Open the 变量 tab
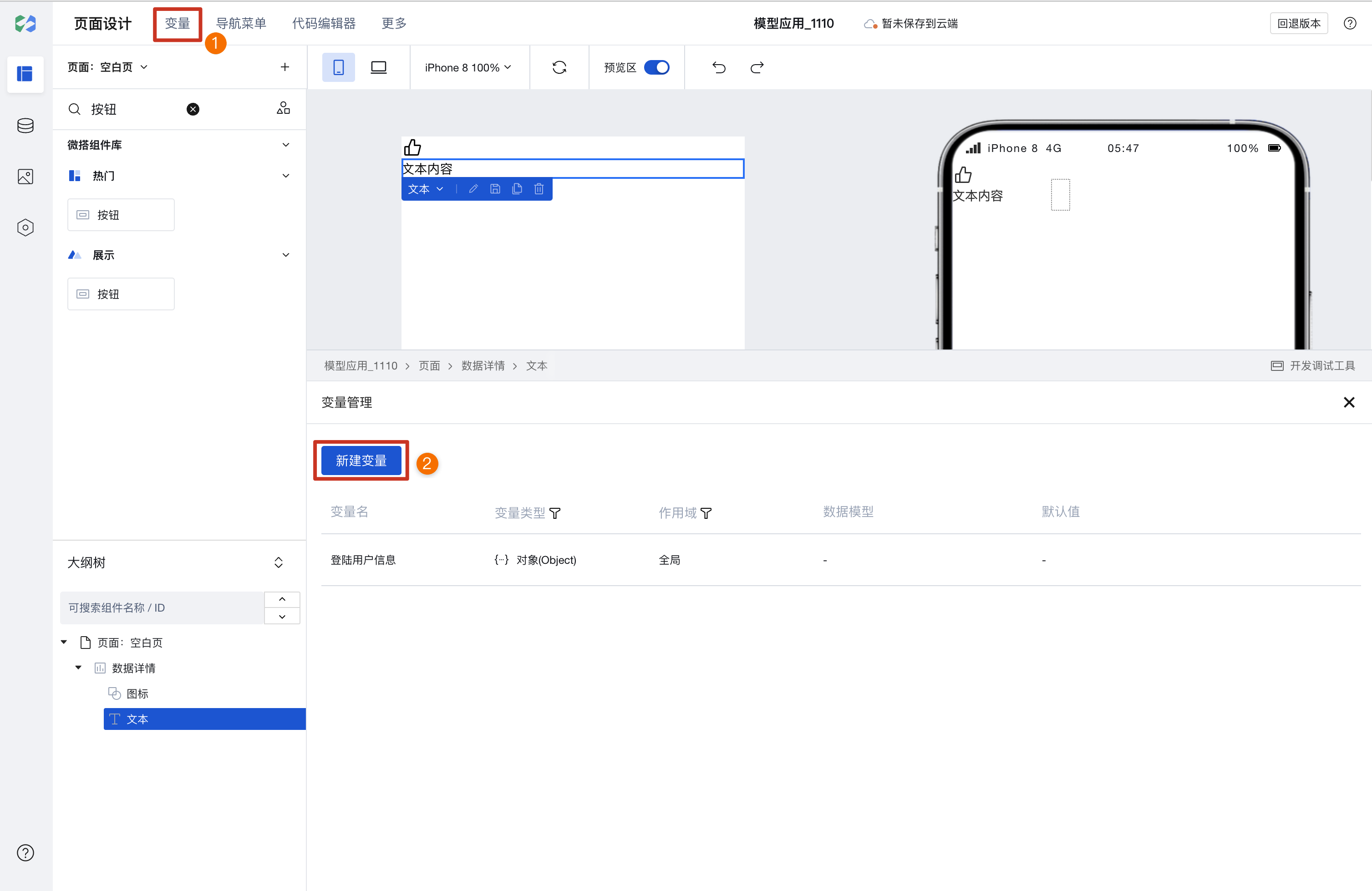The height and width of the screenshot is (891, 1372). [178, 23]
